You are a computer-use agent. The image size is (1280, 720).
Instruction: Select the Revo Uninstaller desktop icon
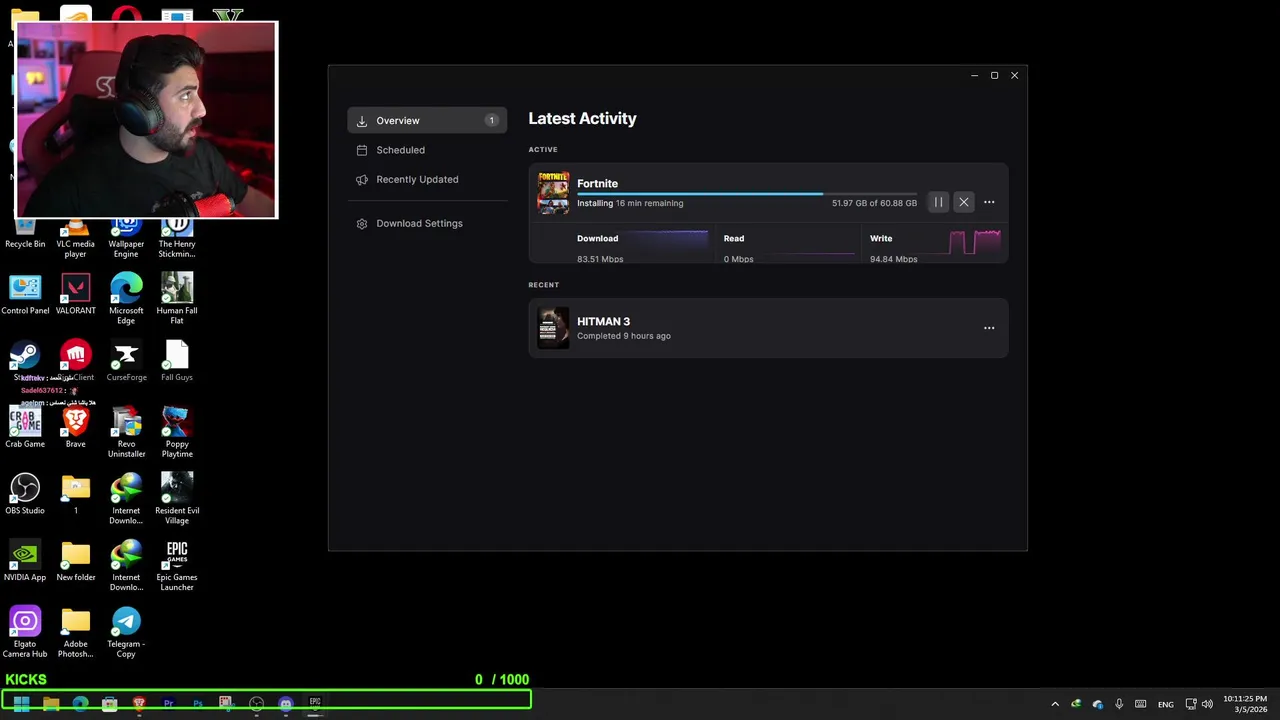click(126, 432)
